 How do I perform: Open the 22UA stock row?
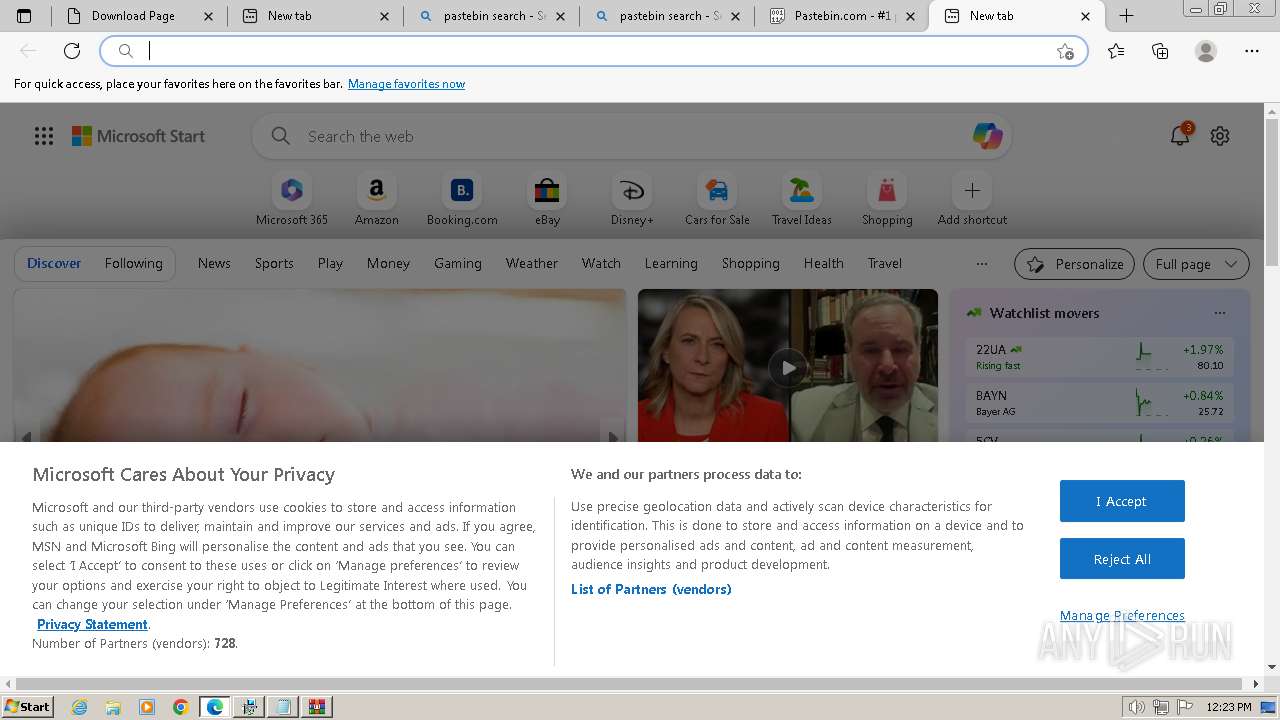[1100, 357]
